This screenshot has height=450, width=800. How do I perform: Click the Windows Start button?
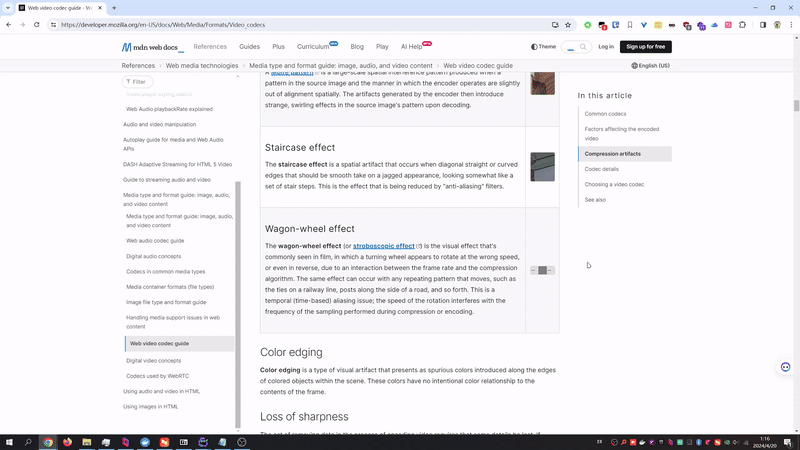pos(10,441)
